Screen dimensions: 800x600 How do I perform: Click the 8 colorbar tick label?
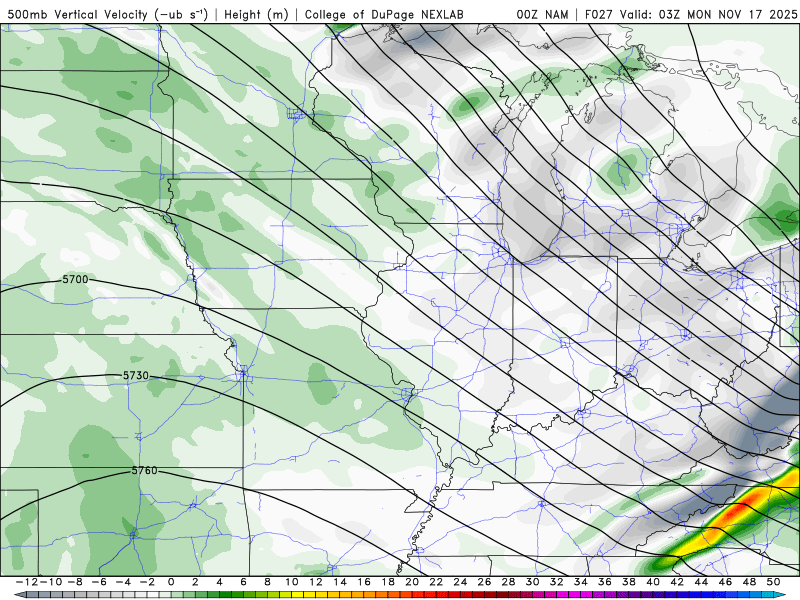tap(267, 582)
